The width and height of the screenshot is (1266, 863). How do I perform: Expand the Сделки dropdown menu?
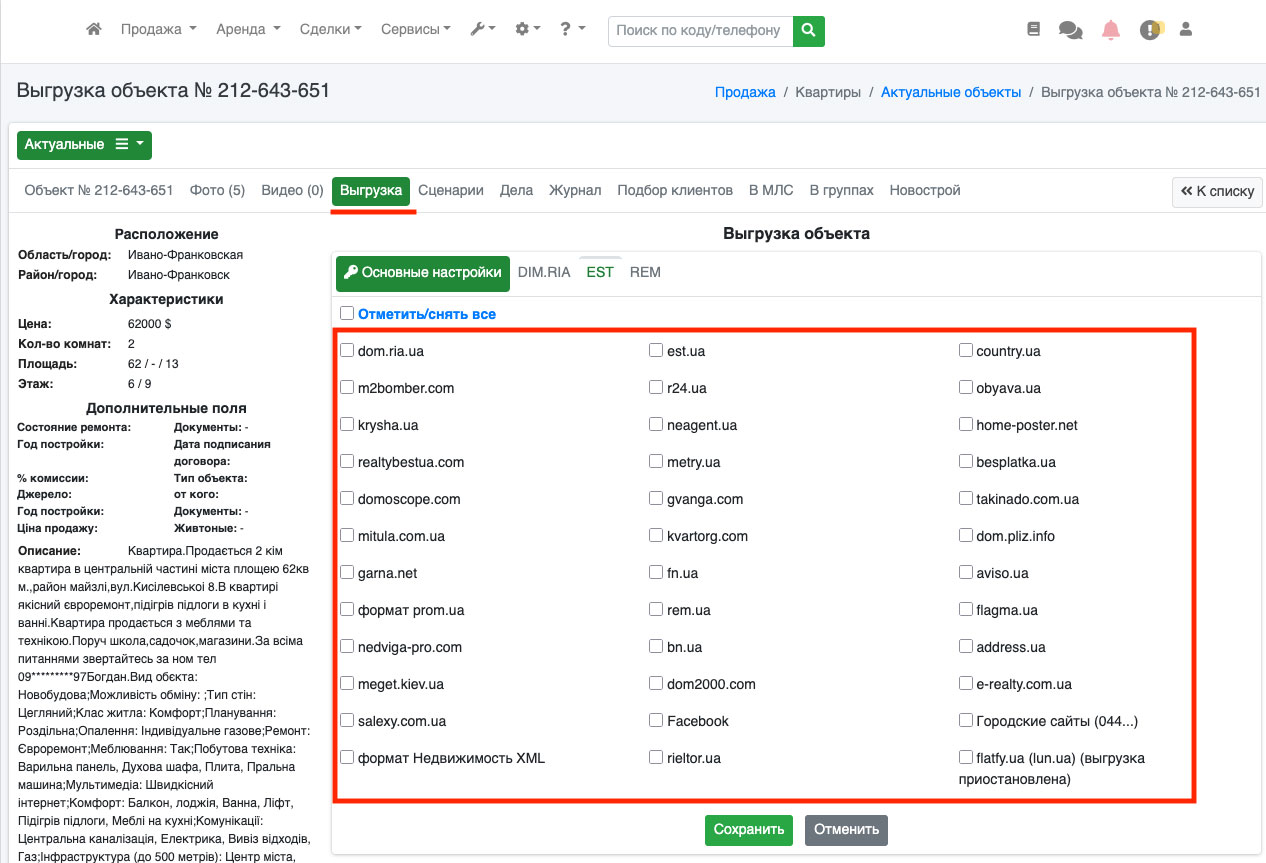331,30
